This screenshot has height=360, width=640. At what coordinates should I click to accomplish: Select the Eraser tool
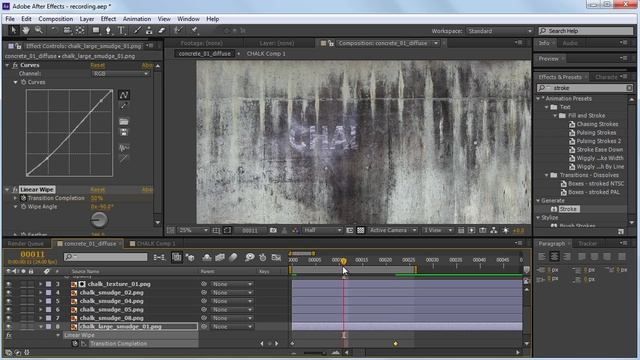[161, 30]
